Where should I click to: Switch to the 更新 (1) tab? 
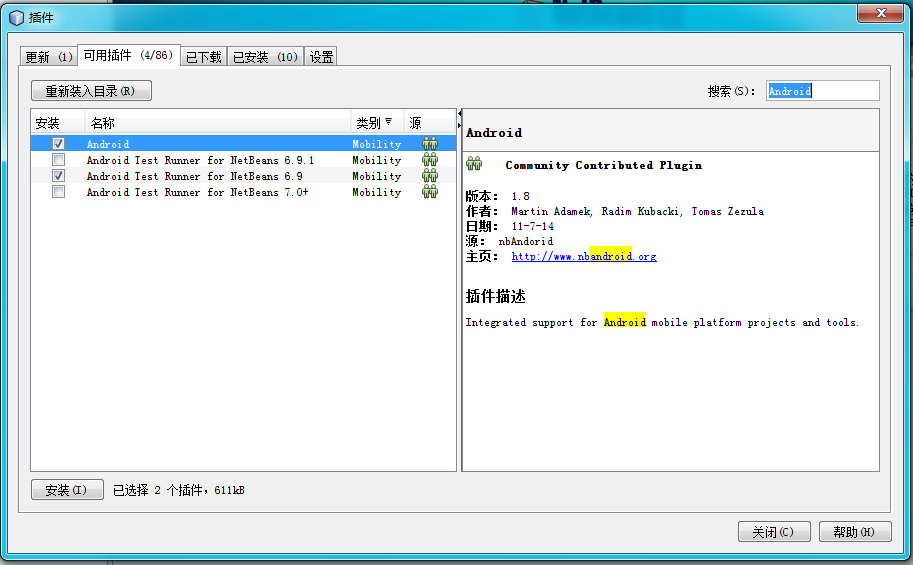[49, 56]
